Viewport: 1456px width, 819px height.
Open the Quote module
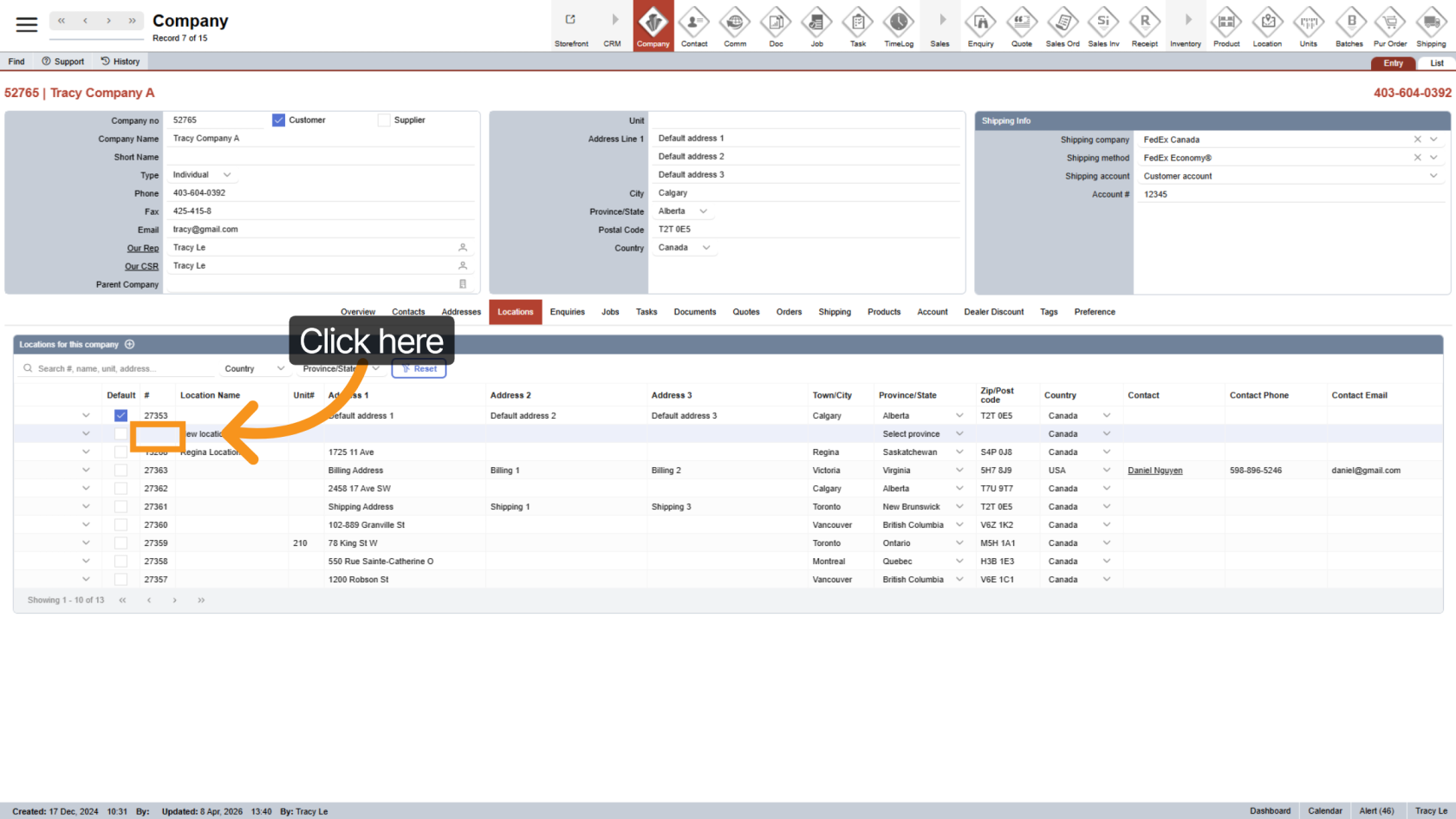[x=1022, y=26]
